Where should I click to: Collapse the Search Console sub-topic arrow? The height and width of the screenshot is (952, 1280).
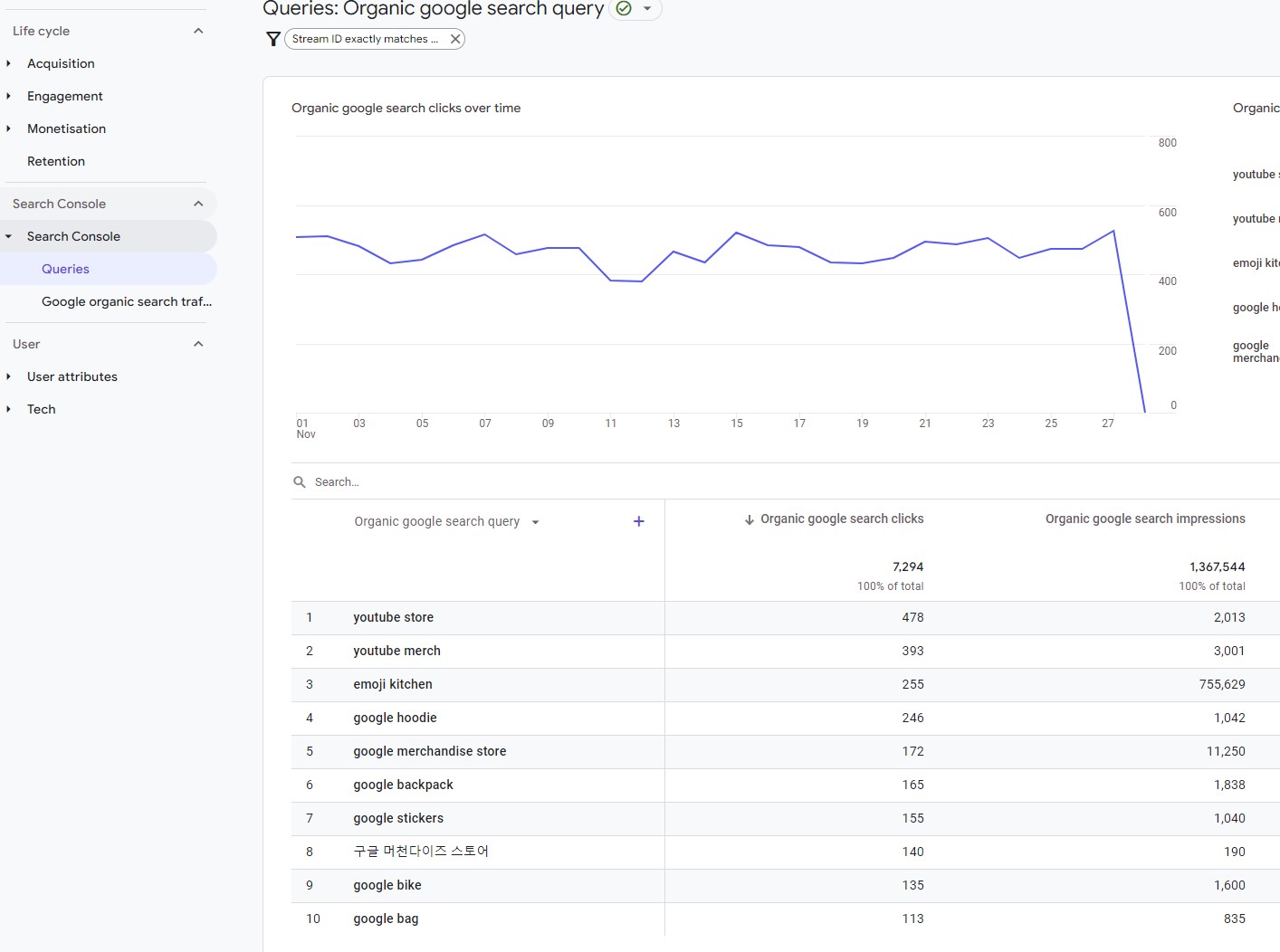pyautogui.click(x=9, y=236)
